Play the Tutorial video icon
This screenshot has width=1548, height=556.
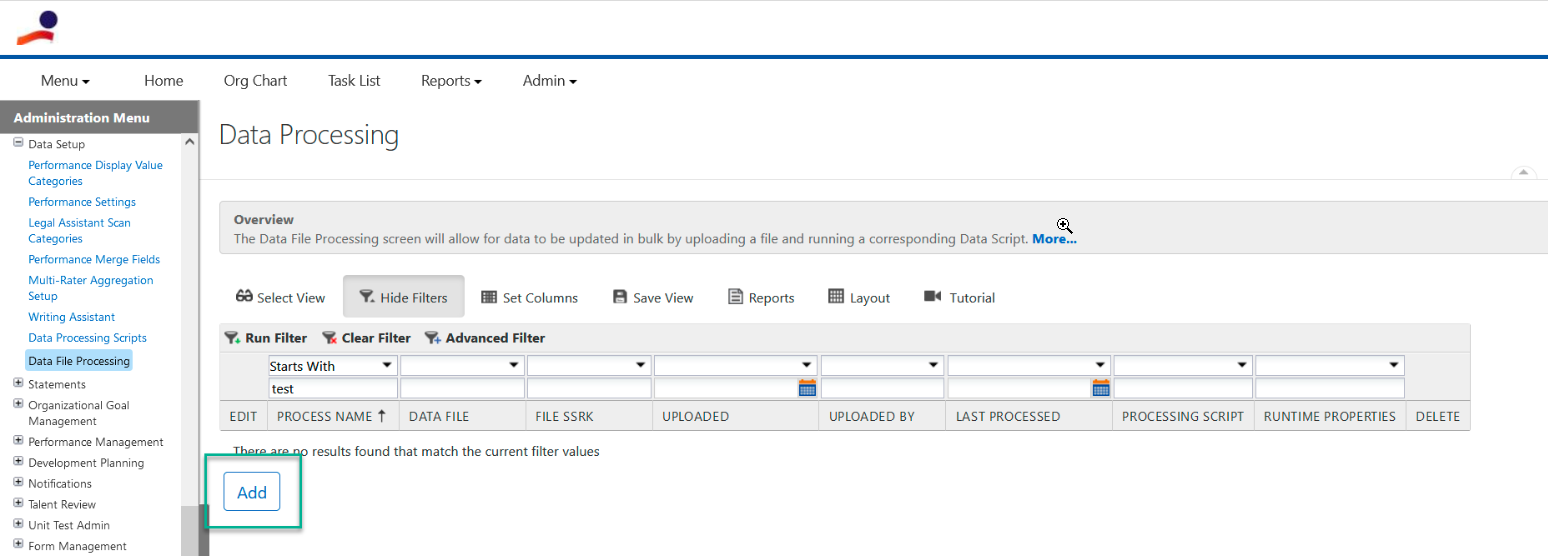tap(933, 296)
